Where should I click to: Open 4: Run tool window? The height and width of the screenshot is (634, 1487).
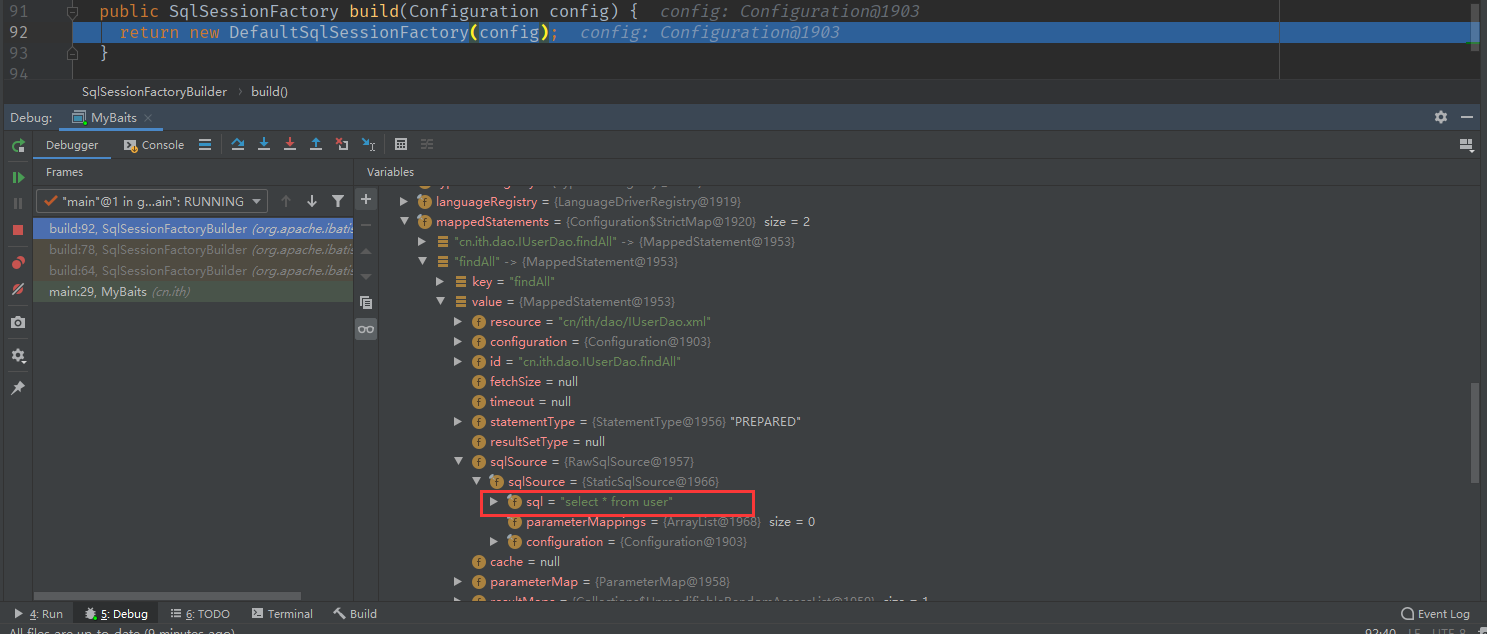coord(39,614)
